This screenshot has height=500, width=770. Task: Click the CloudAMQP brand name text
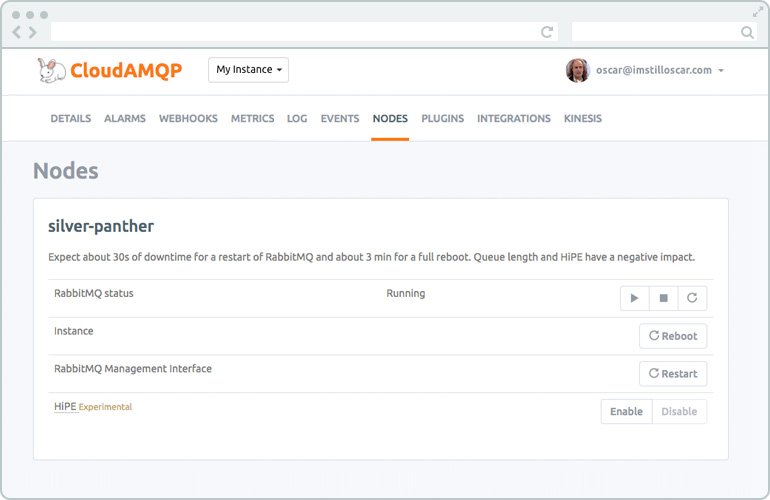126,70
